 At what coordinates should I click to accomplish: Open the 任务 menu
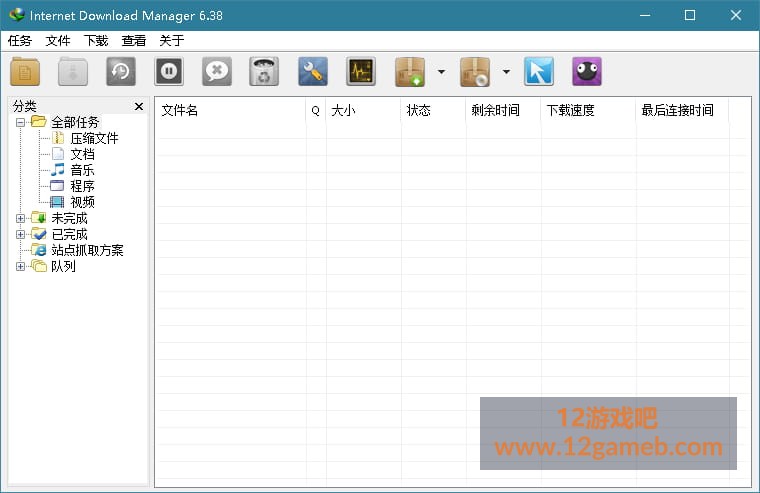[x=20, y=41]
